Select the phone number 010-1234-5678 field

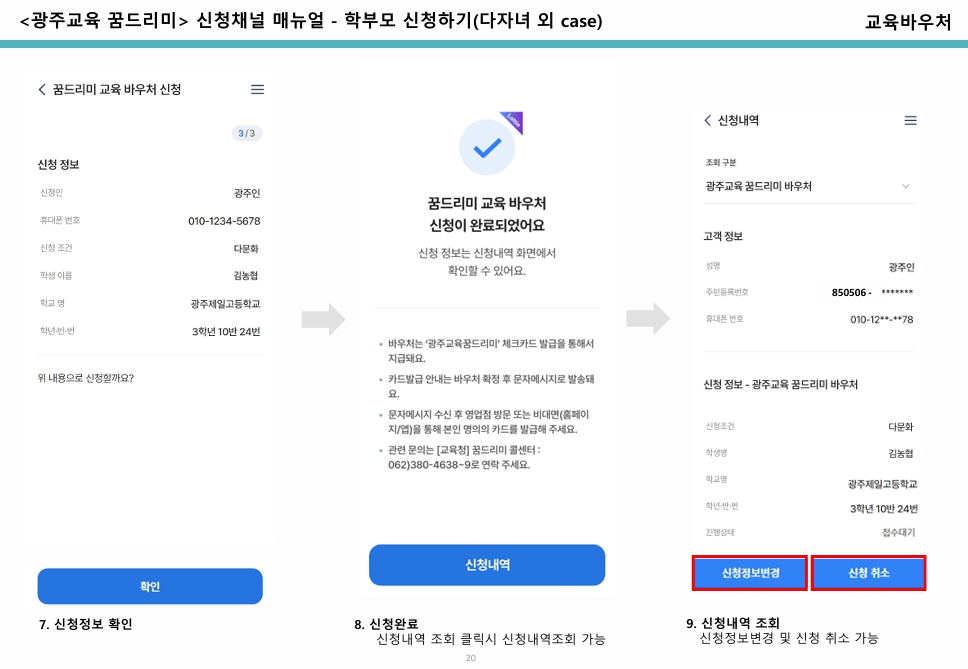point(224,221)
